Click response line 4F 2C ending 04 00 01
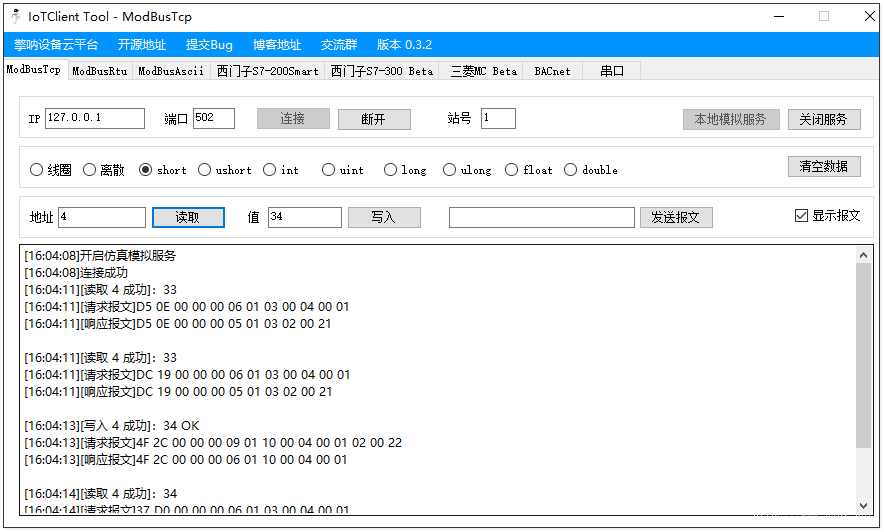The width and height of the screenshot is (884, 532). (185, 459)
